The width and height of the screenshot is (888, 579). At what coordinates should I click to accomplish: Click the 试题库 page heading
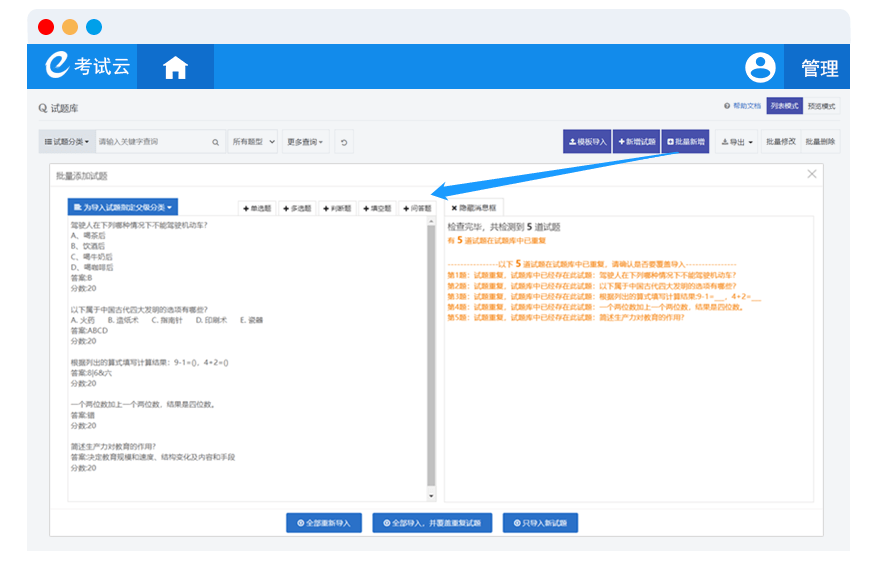[x=59, y=108]
